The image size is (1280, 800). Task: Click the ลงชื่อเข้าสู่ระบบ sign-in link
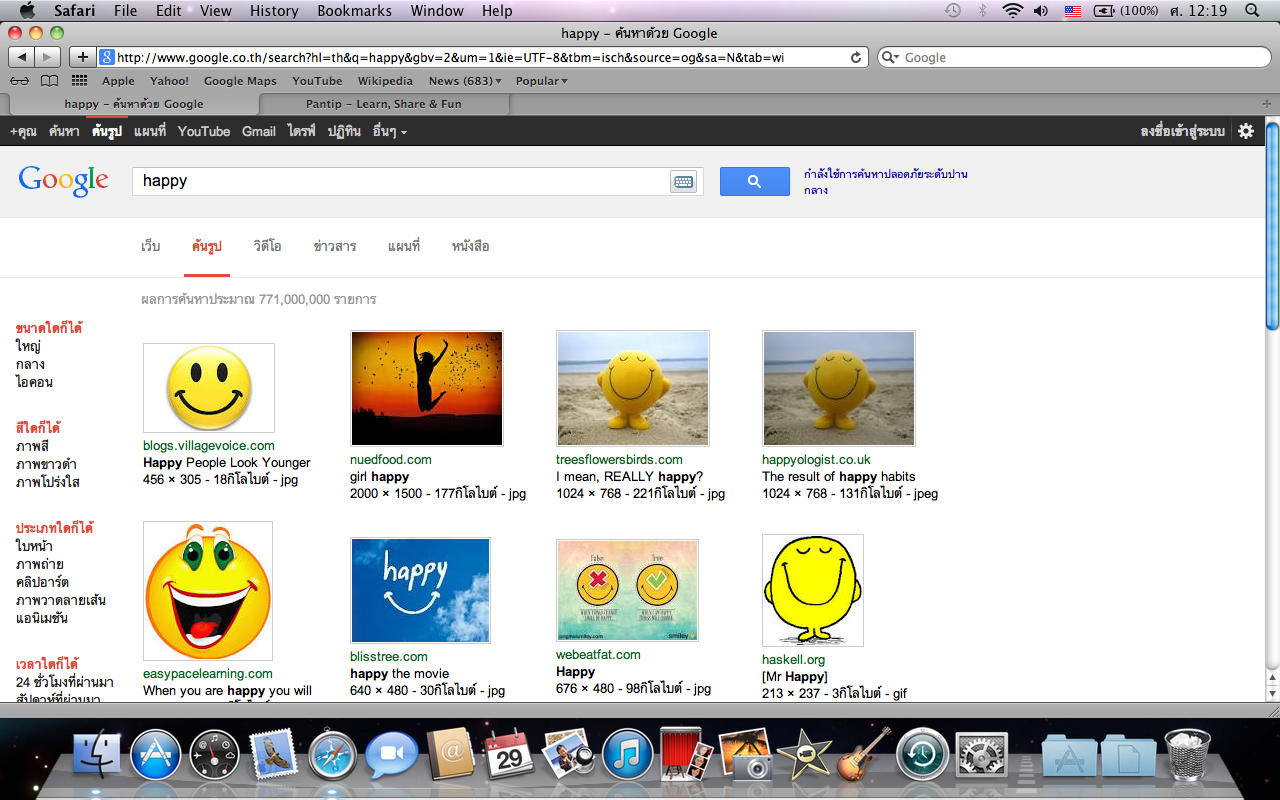[1182, 131]
